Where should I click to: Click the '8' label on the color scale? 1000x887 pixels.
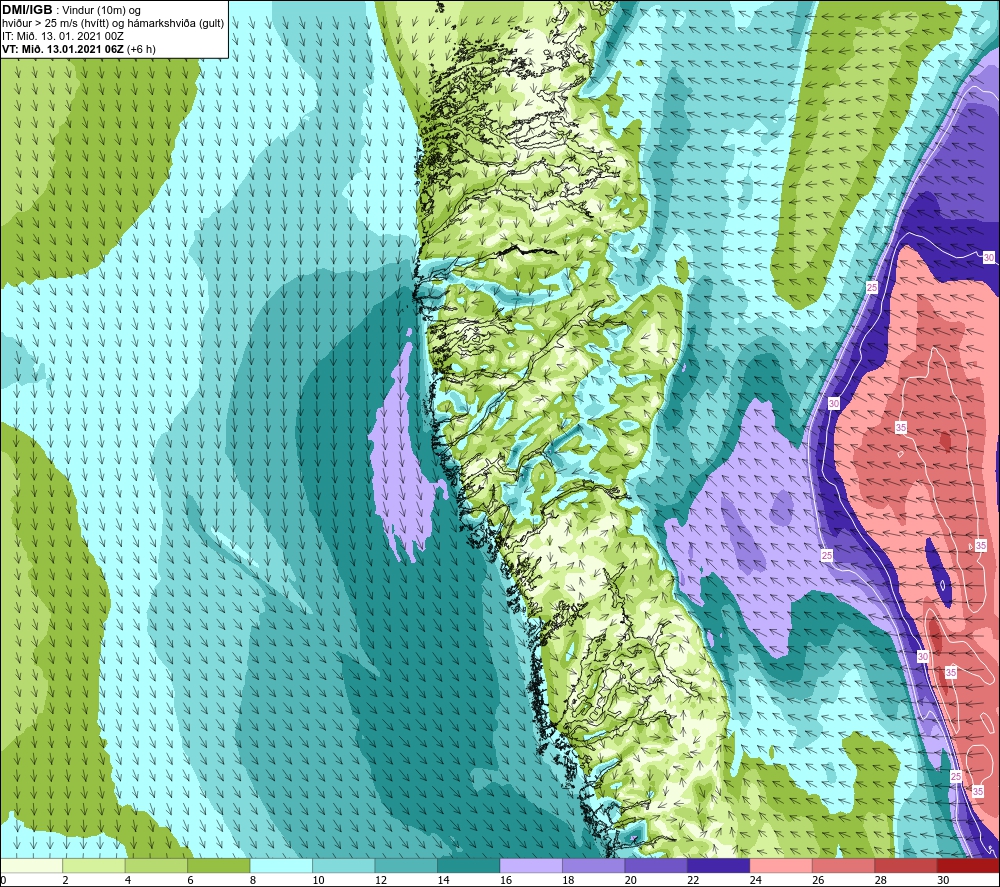coord(253,880)
